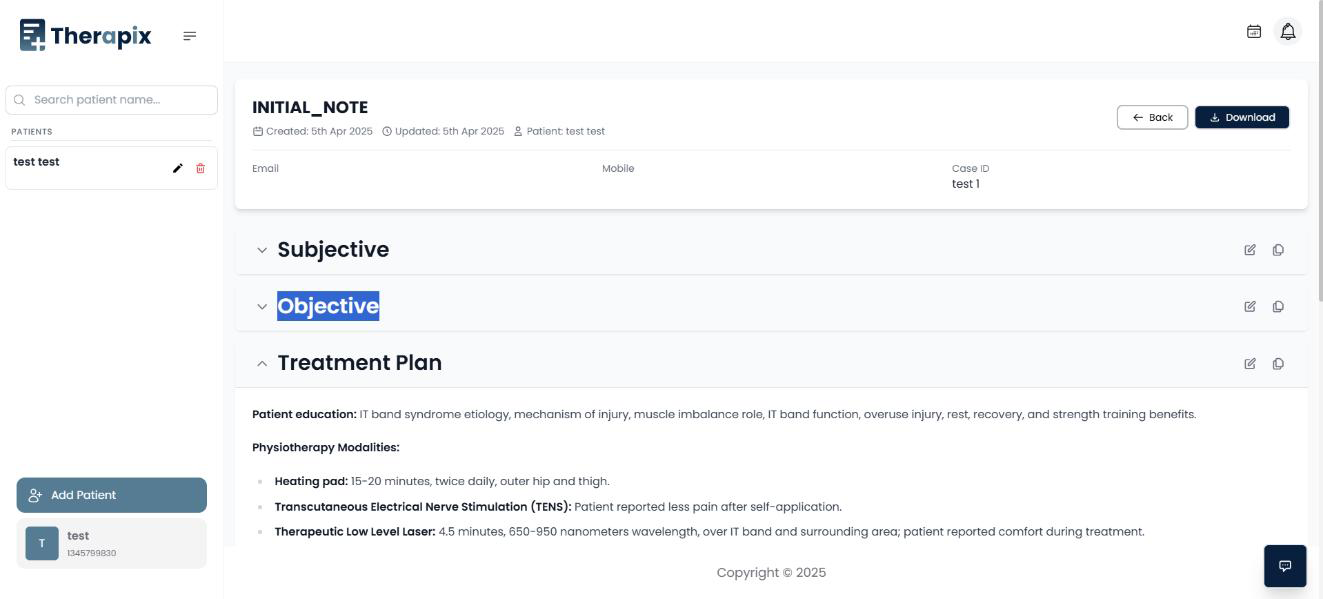Edit the Treatment Plan section
The height and width of the screenshot is (599, 1323).
pyautogui.click(x=1250, y=364)
